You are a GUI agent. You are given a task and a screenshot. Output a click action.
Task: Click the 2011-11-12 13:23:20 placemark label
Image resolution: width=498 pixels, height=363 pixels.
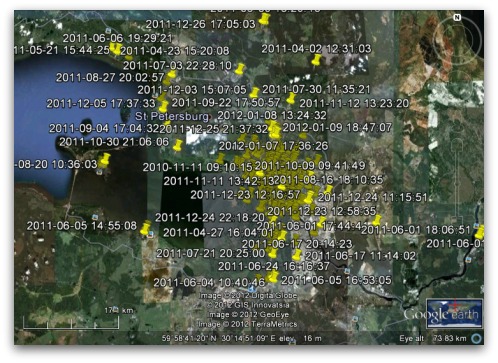coord(354,103)
